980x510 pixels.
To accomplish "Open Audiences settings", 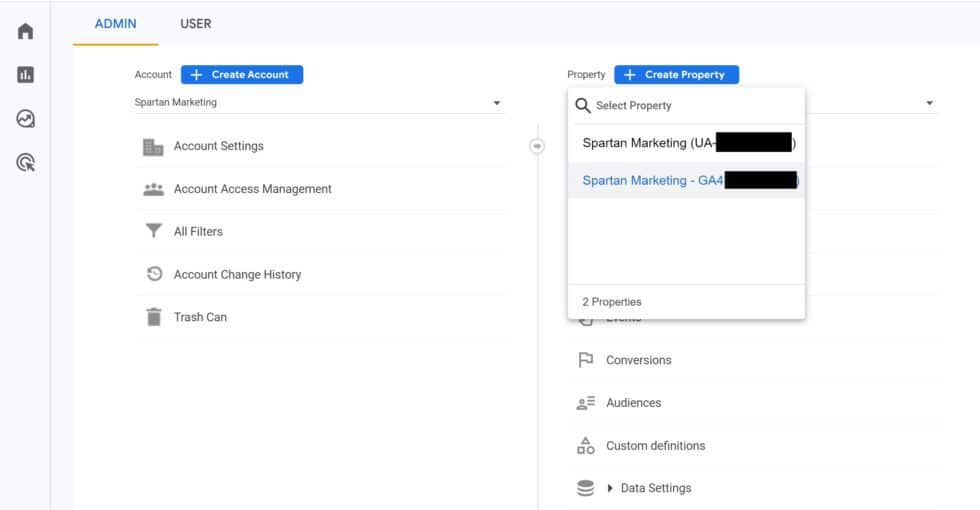I will (x=633, y=402).
